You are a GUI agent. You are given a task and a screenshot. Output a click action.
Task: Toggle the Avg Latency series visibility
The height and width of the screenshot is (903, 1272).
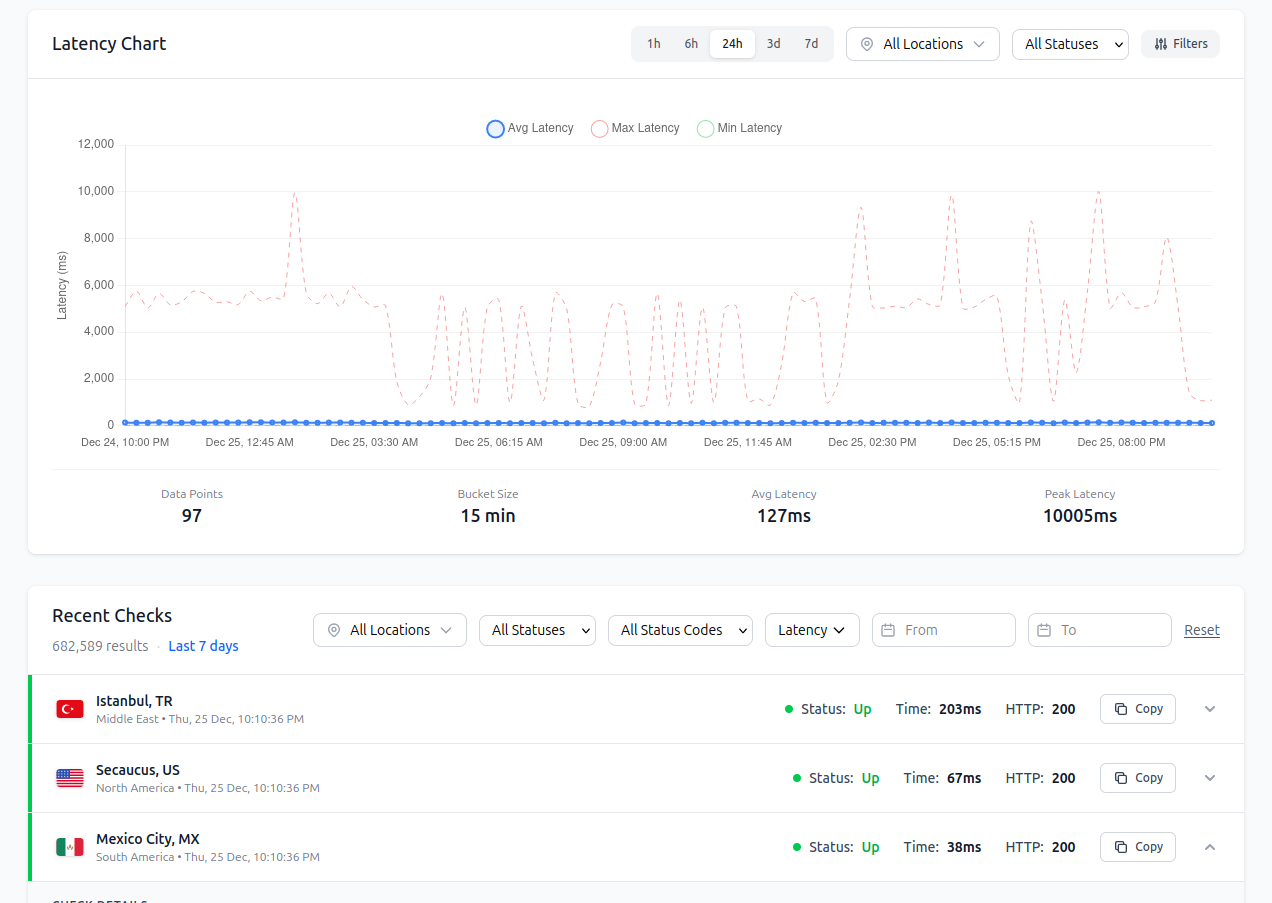point(495,128)
